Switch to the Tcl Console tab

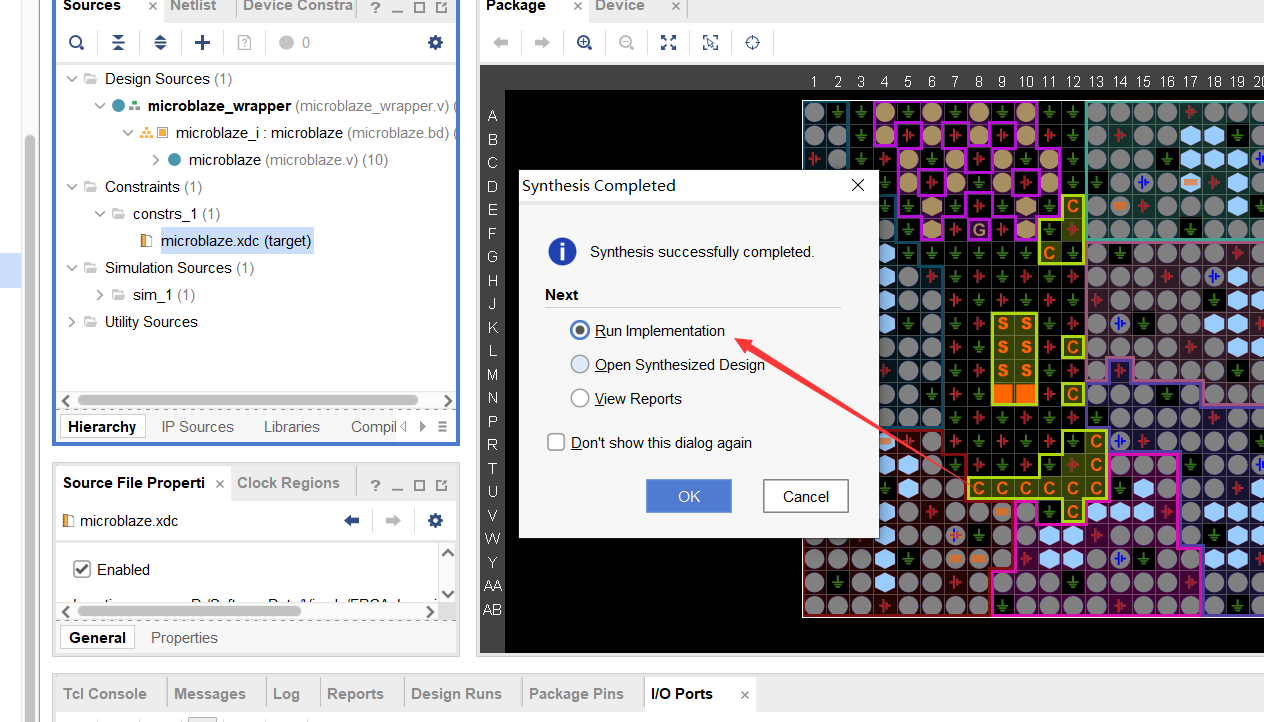coord(105,694)
